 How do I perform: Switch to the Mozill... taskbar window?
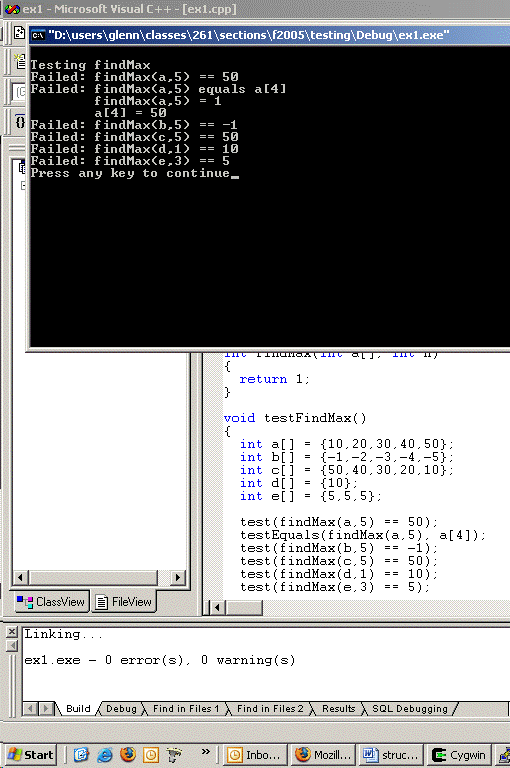[x=322, y=755]
